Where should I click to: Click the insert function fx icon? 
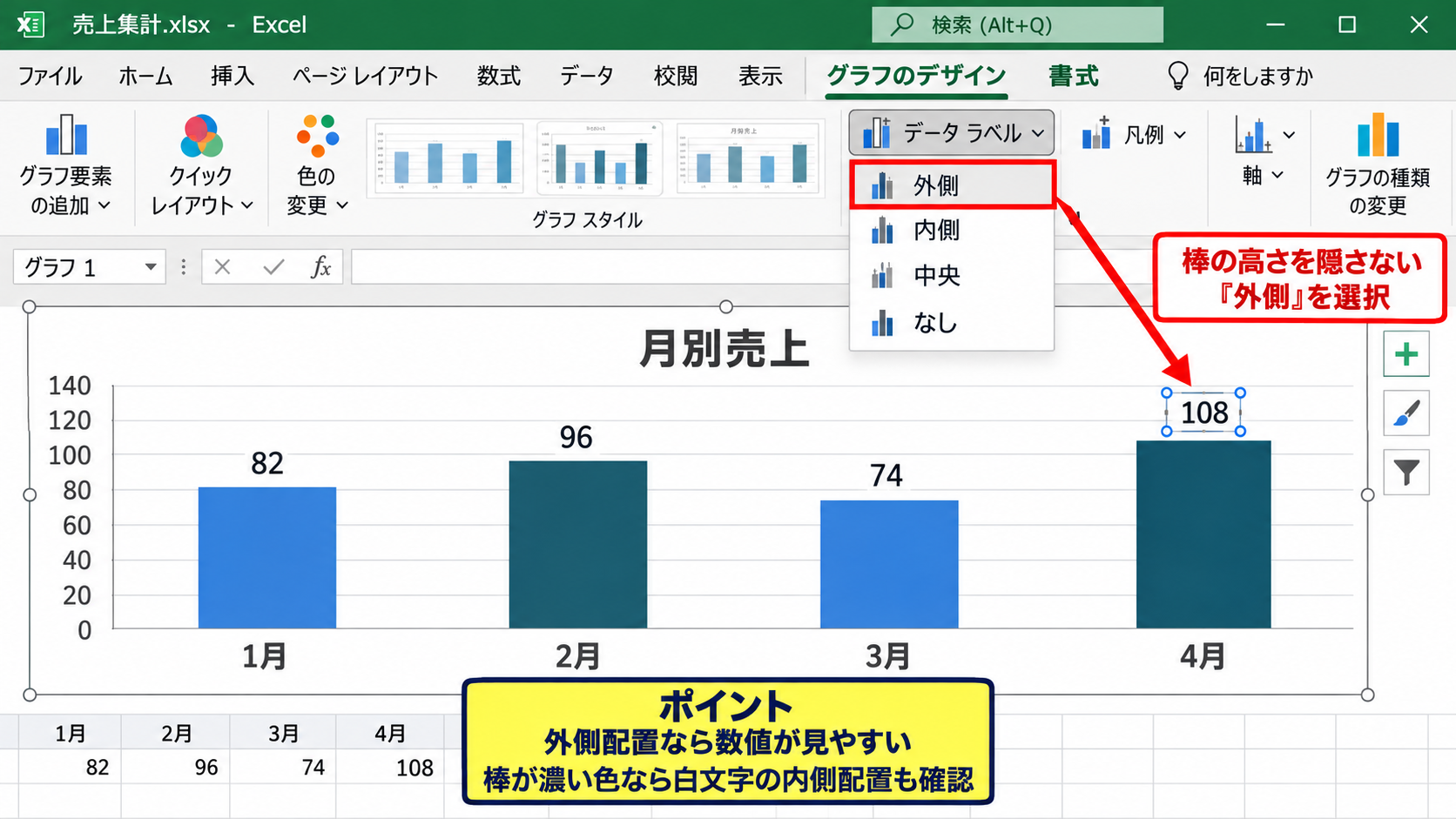(321, 267)
